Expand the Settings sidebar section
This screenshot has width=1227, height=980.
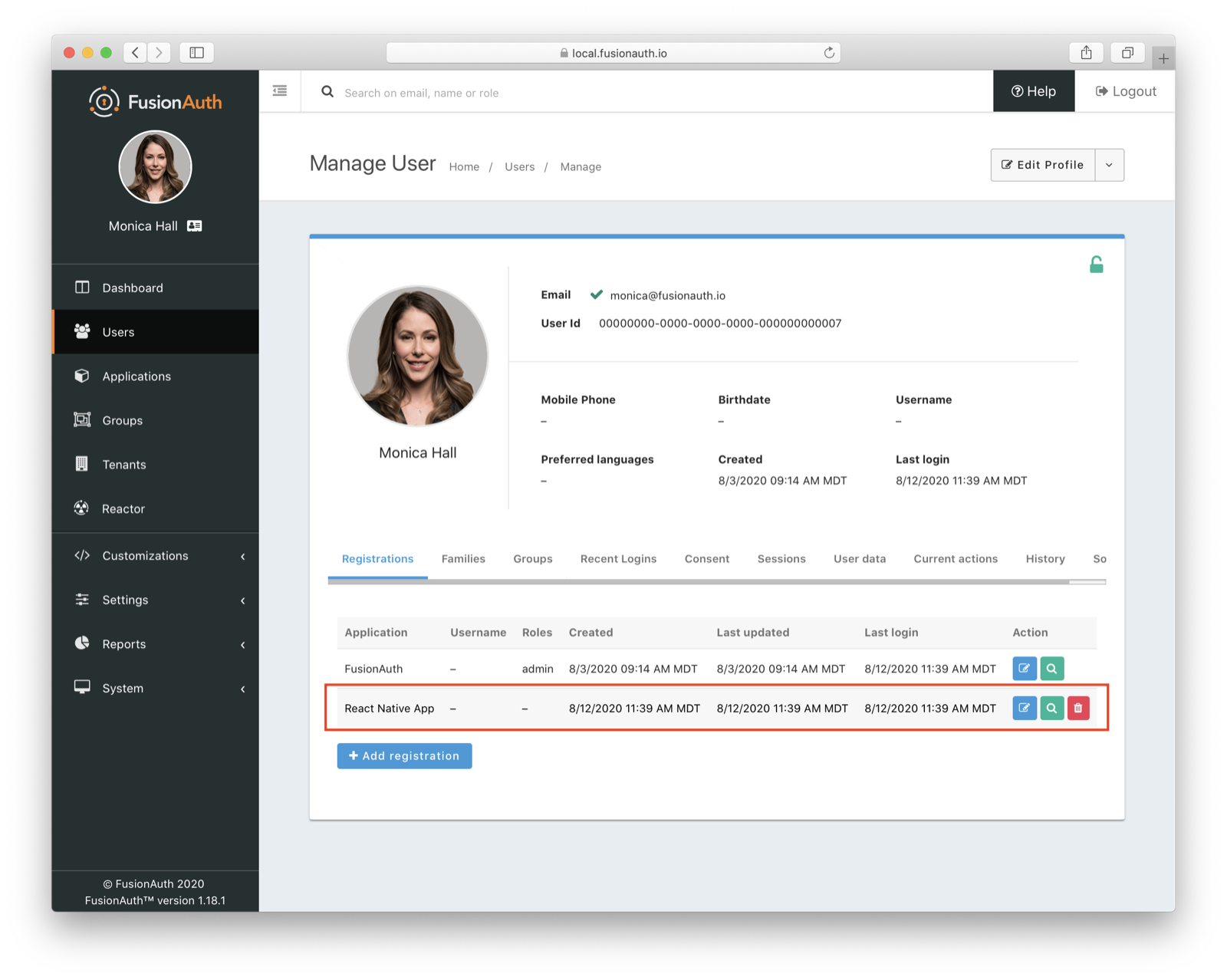click(156, 600)
